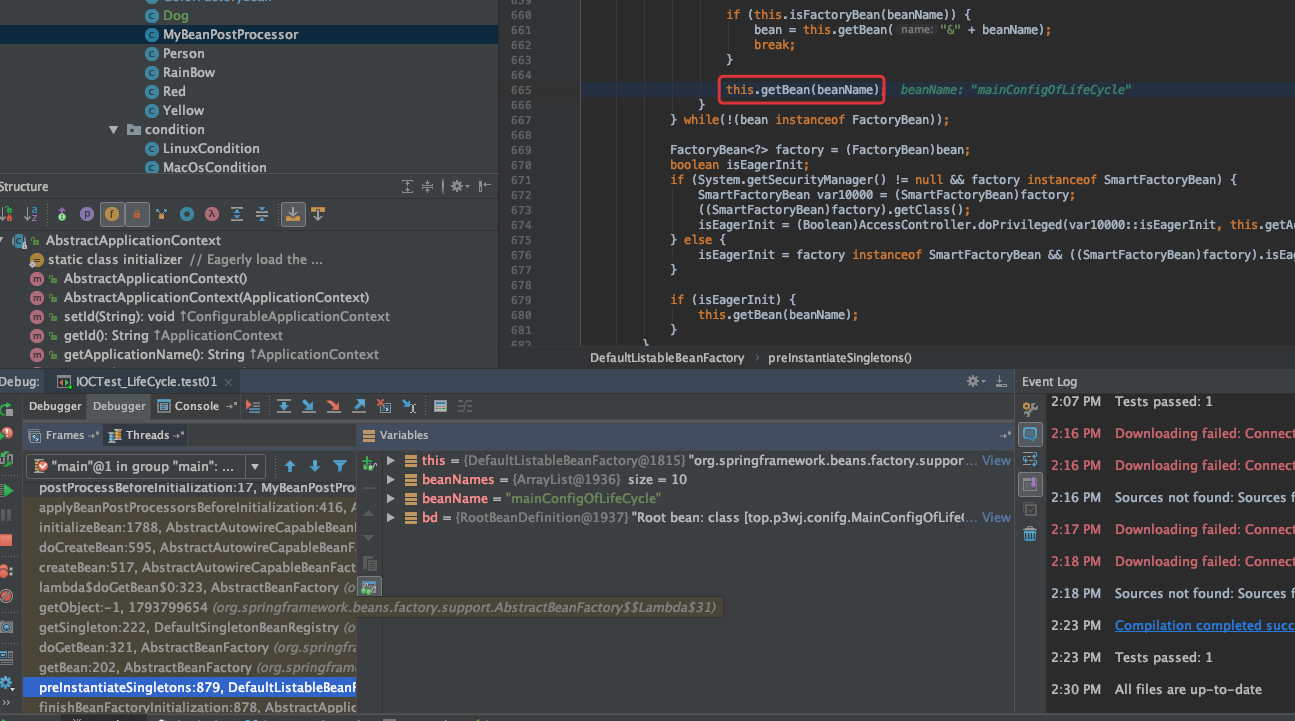
Task: Click Step Into debugger icon
Action: coord(309,406)
